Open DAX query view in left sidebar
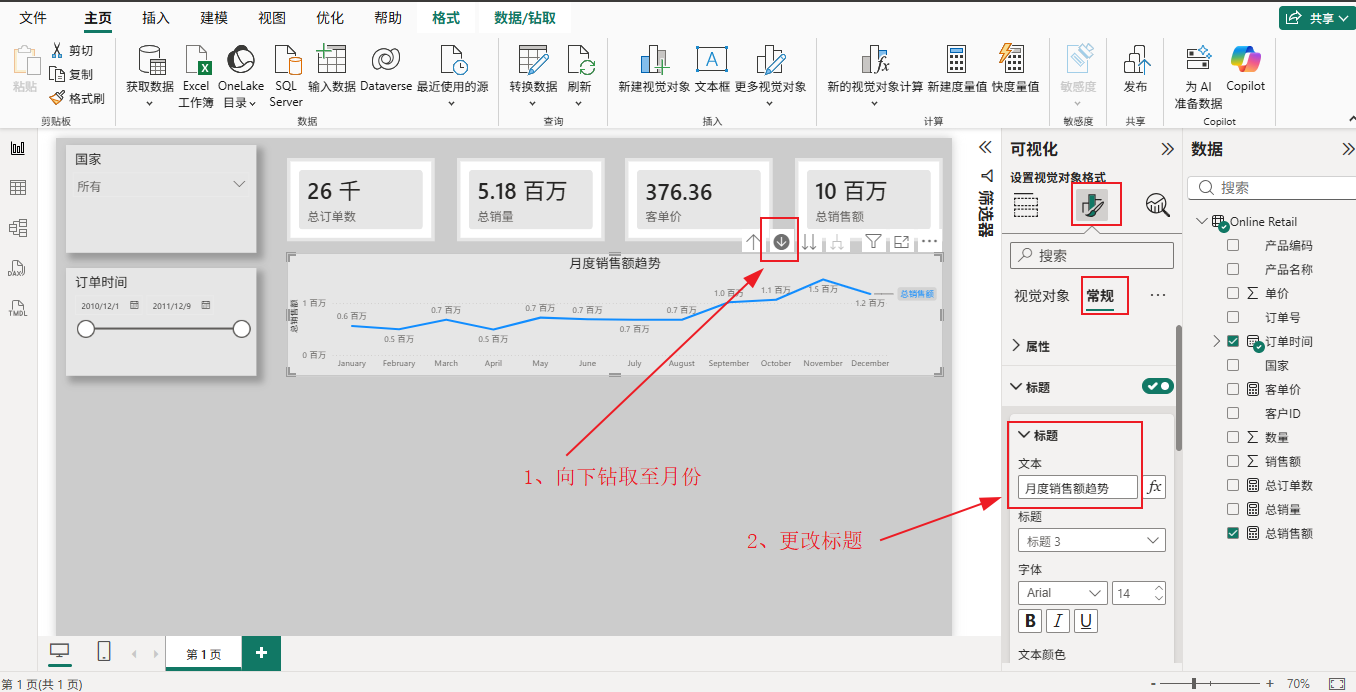This screenshot has width=1356, height=692. 18,268
